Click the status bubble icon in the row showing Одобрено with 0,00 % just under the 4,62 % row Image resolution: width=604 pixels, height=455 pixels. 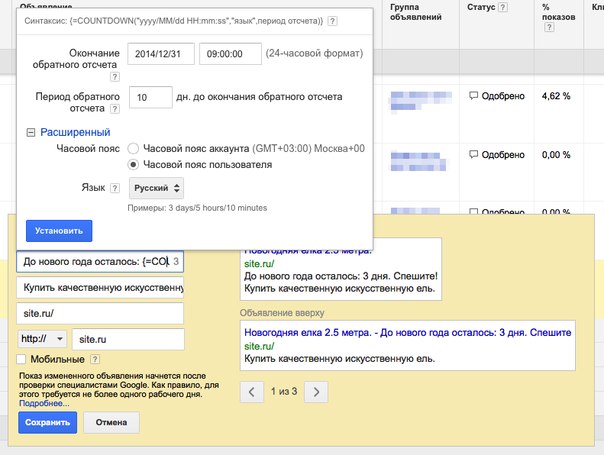pyautogui.click(x=473, y=154)
